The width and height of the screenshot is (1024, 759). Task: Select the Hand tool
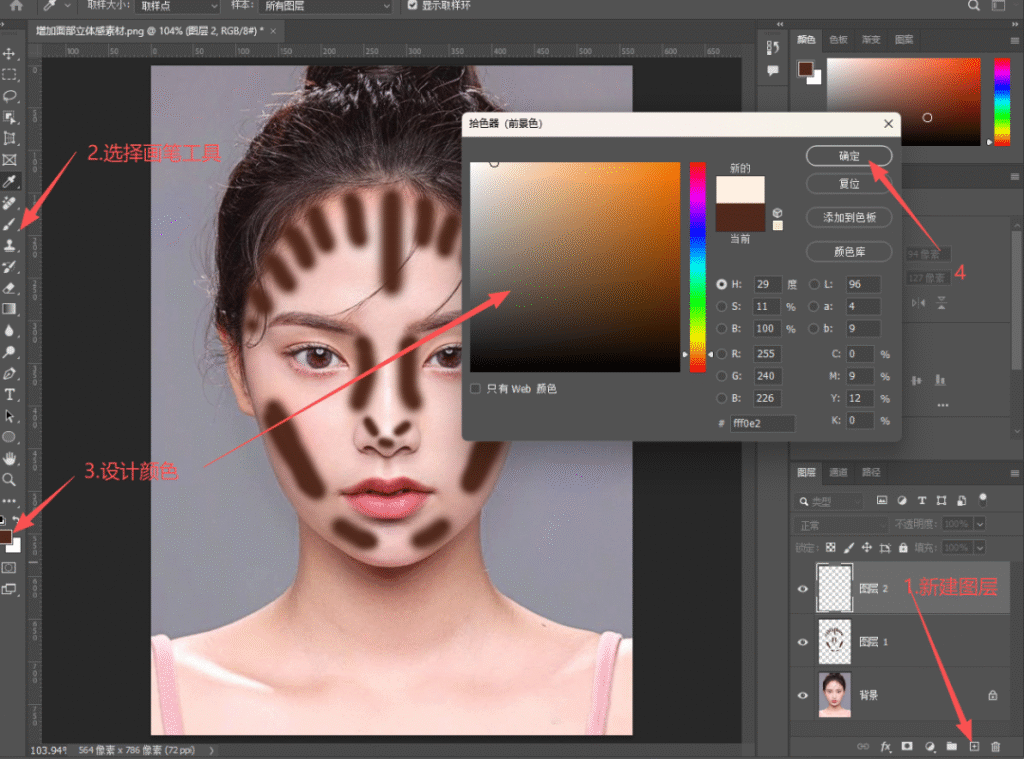pos(9,459)
